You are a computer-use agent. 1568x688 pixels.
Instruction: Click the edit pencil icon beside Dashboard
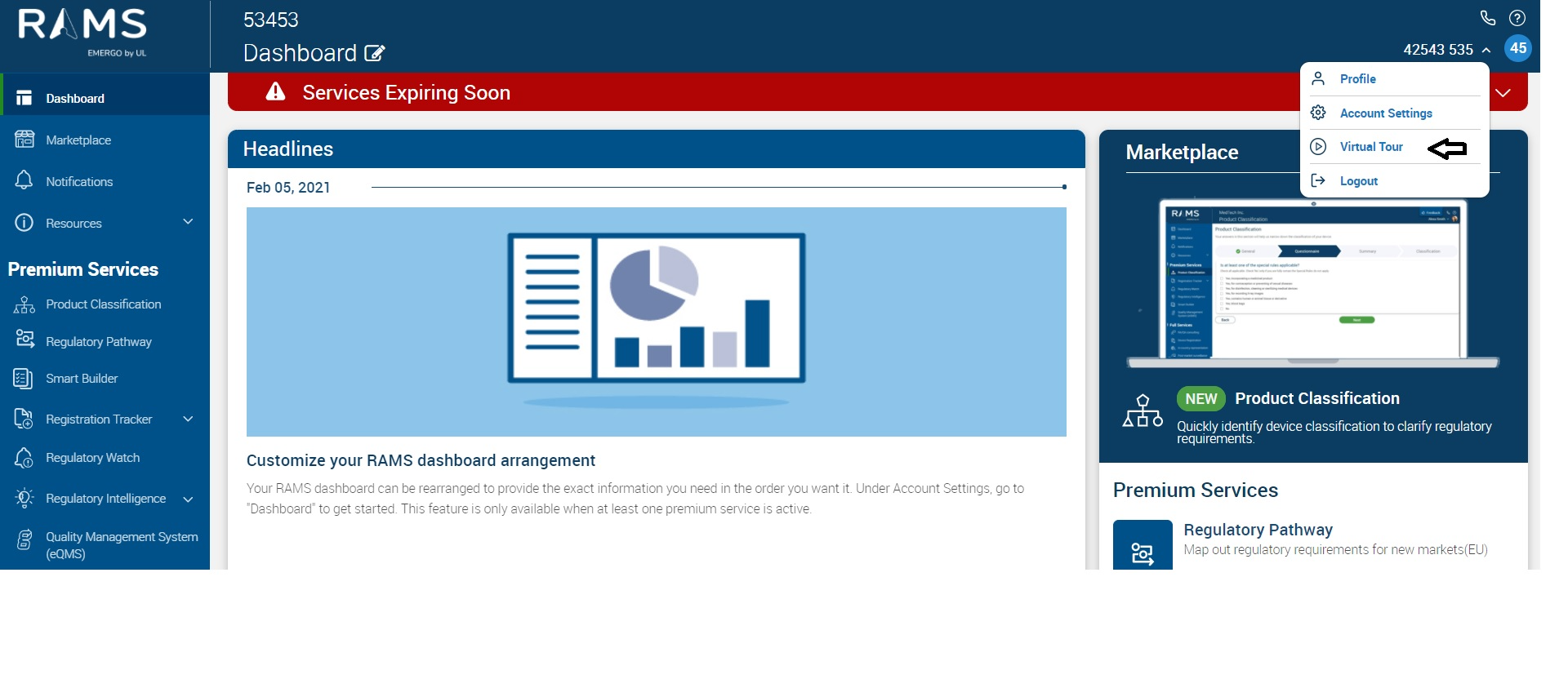[375, 53]
